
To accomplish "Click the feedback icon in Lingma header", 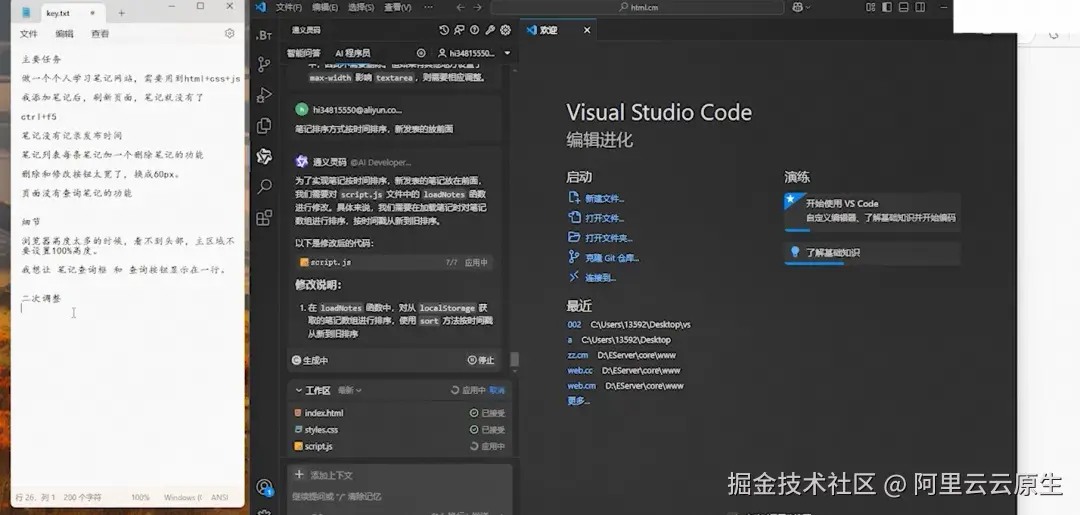I will click(459, 30).
